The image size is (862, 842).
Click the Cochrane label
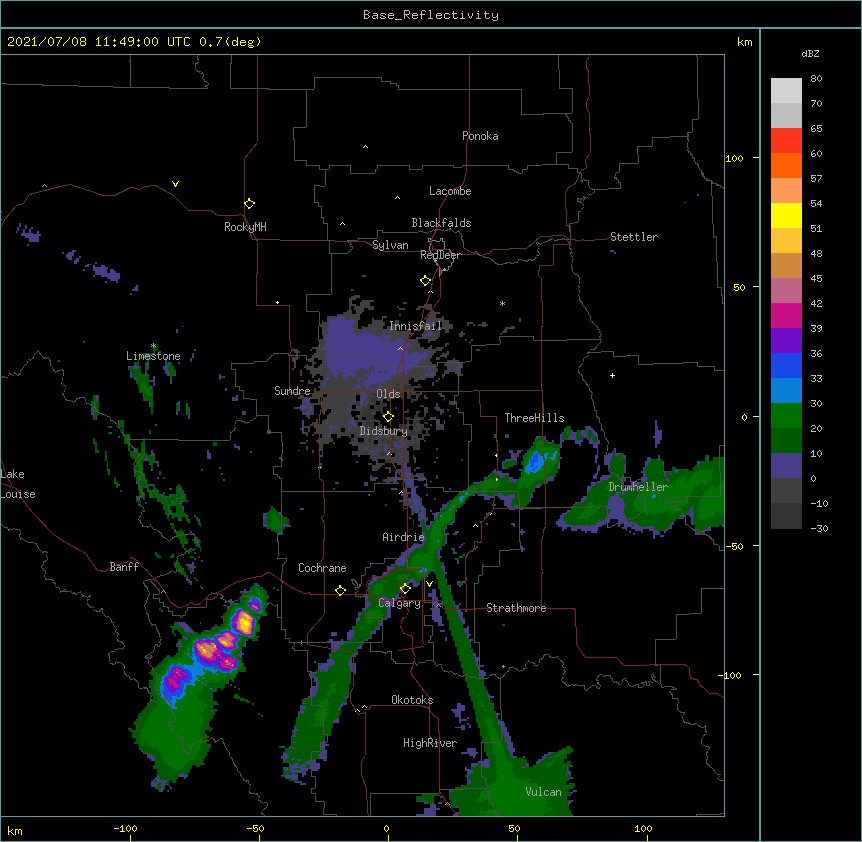[x=322, y=568]
